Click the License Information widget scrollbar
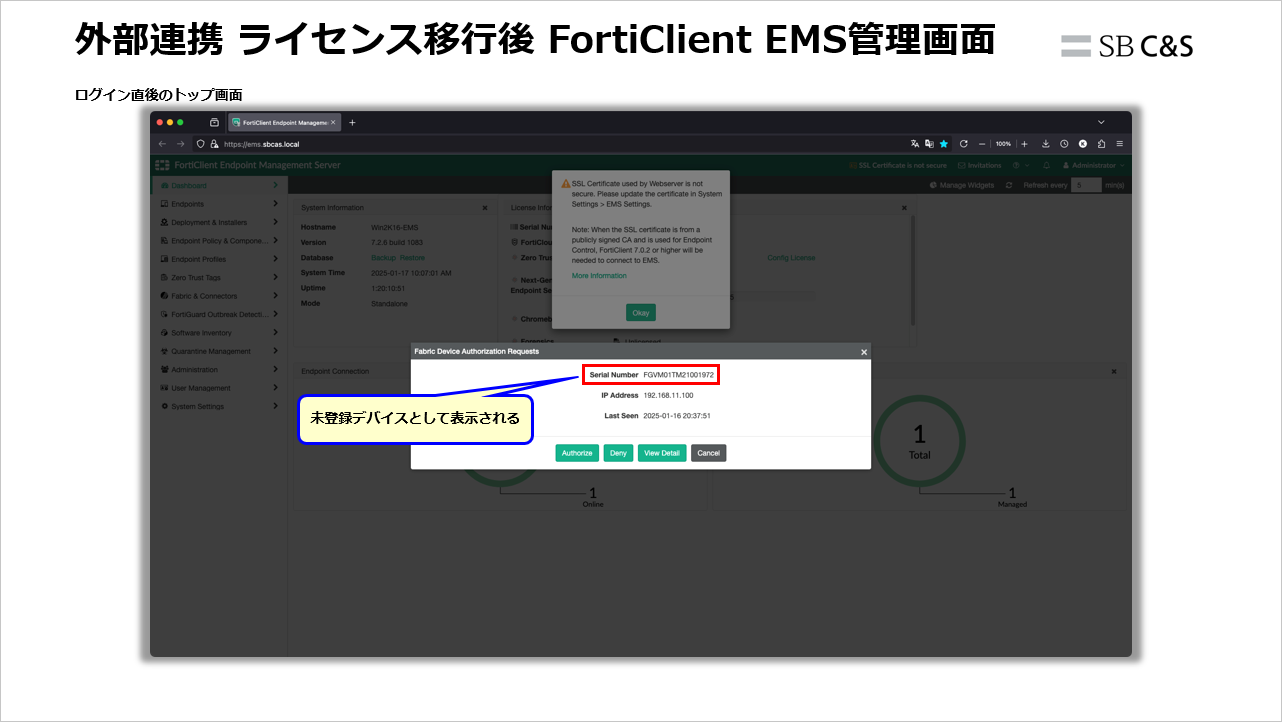Viewport: 1282px width, 722px height. click(912, 270)
